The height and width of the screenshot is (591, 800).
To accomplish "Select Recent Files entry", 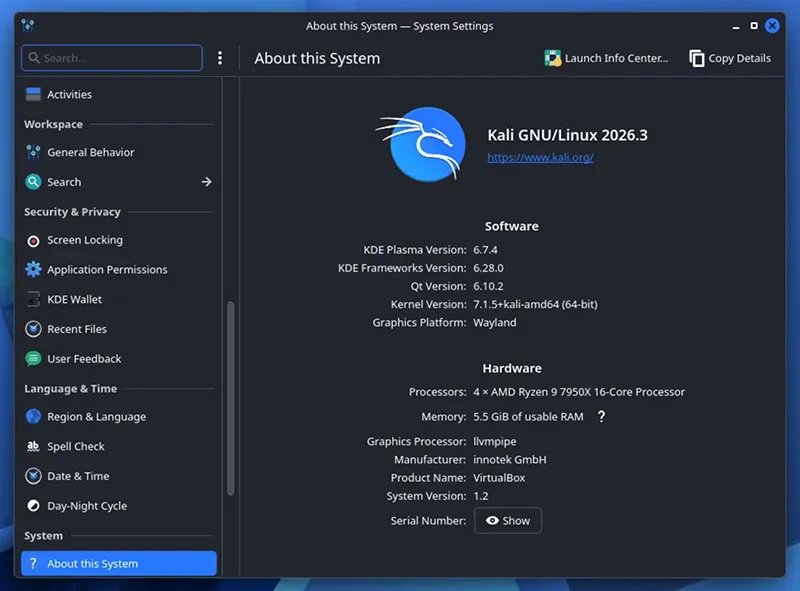I will pos(118,329).
